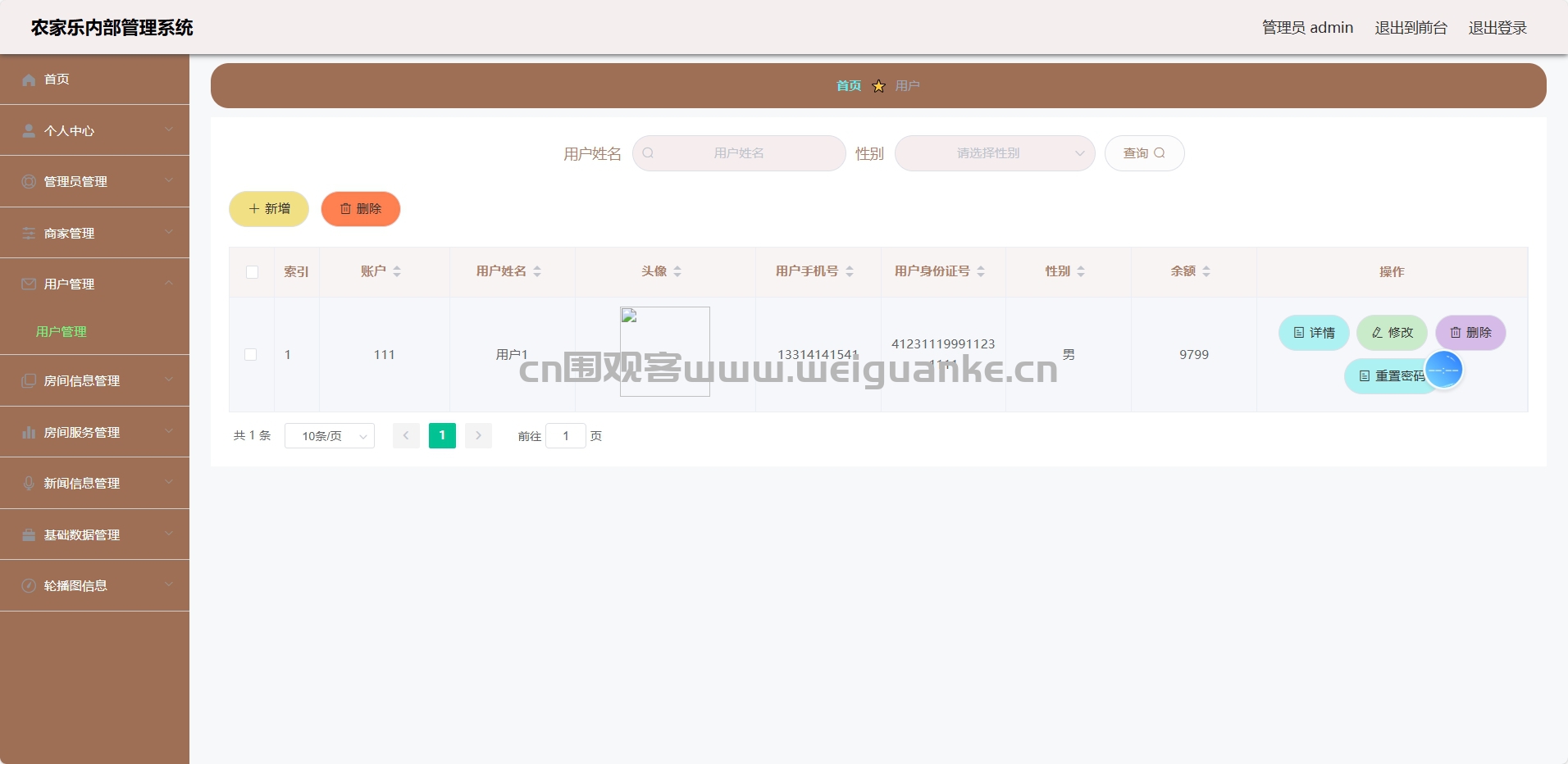Expand 基础数据管理 using its chevron
This screenshot has width=1568, height=764.
click(169, 534)
